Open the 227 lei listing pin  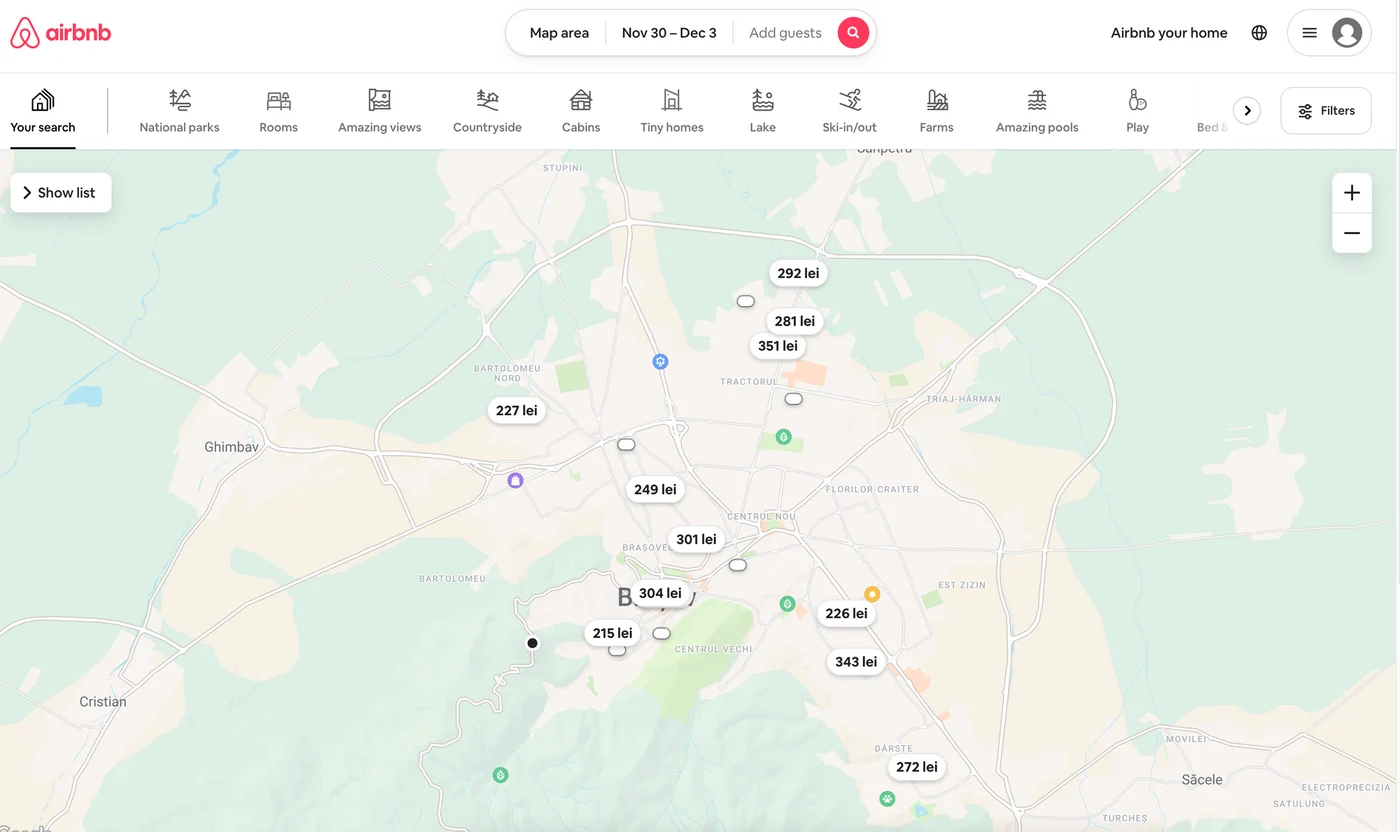pos(516,410)
